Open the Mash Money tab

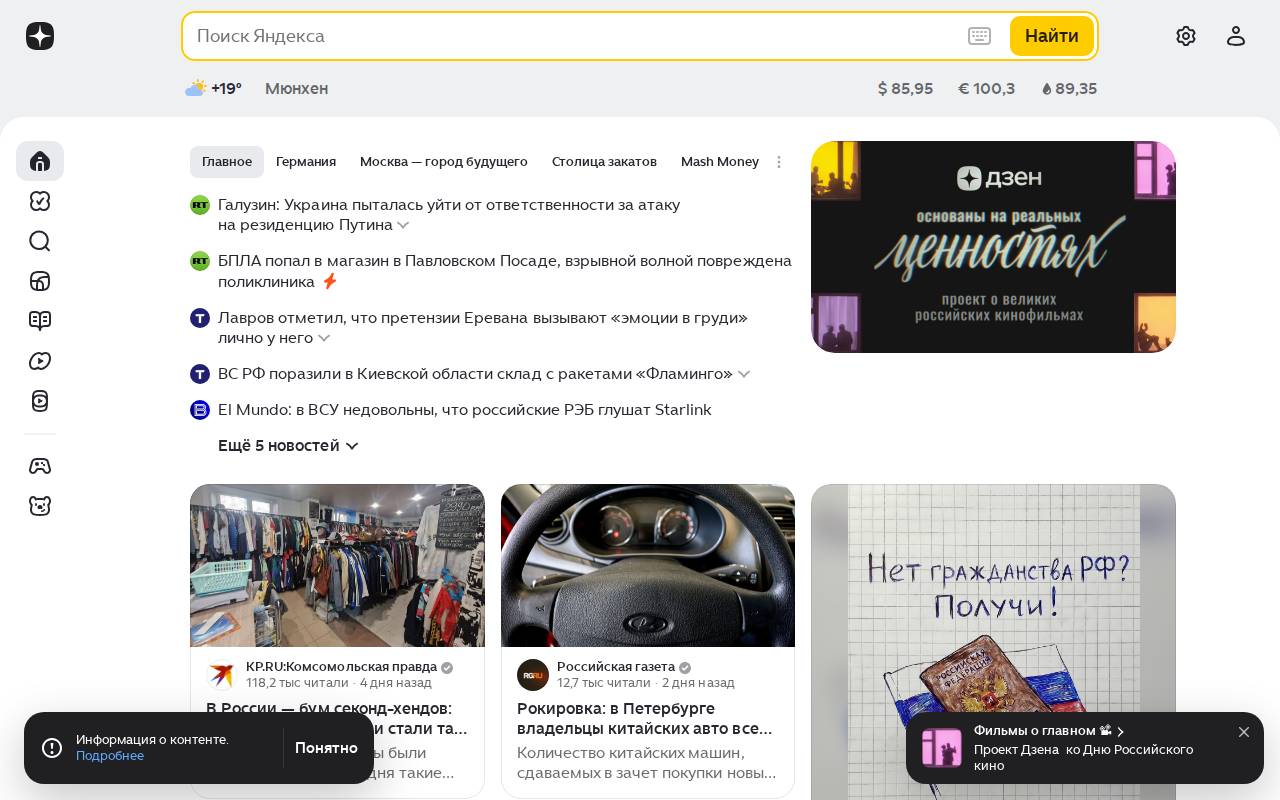tap(720, 162)
